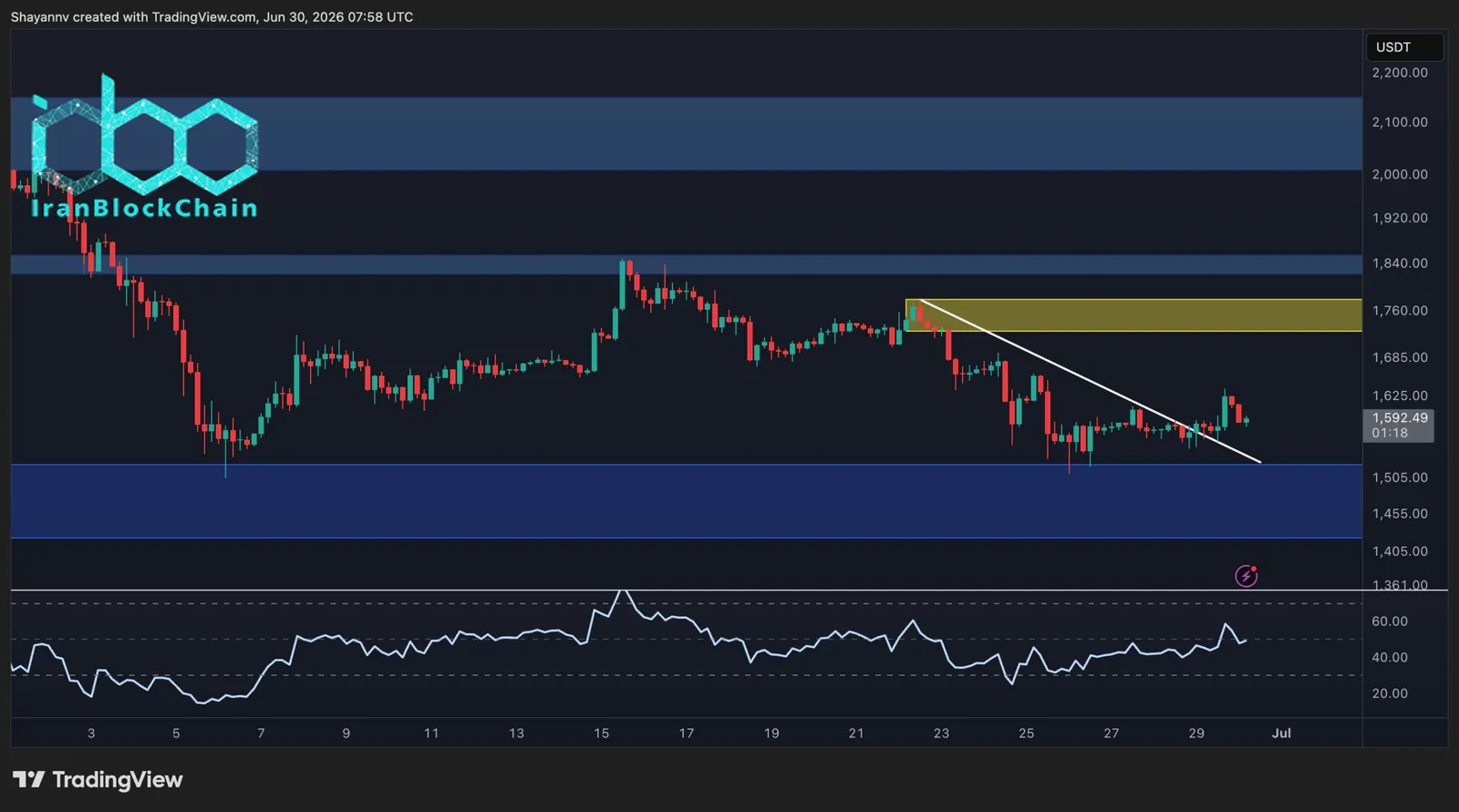Click the 1,455.00 price axis label
The image size is (1459, 812).
(1400, 514)
